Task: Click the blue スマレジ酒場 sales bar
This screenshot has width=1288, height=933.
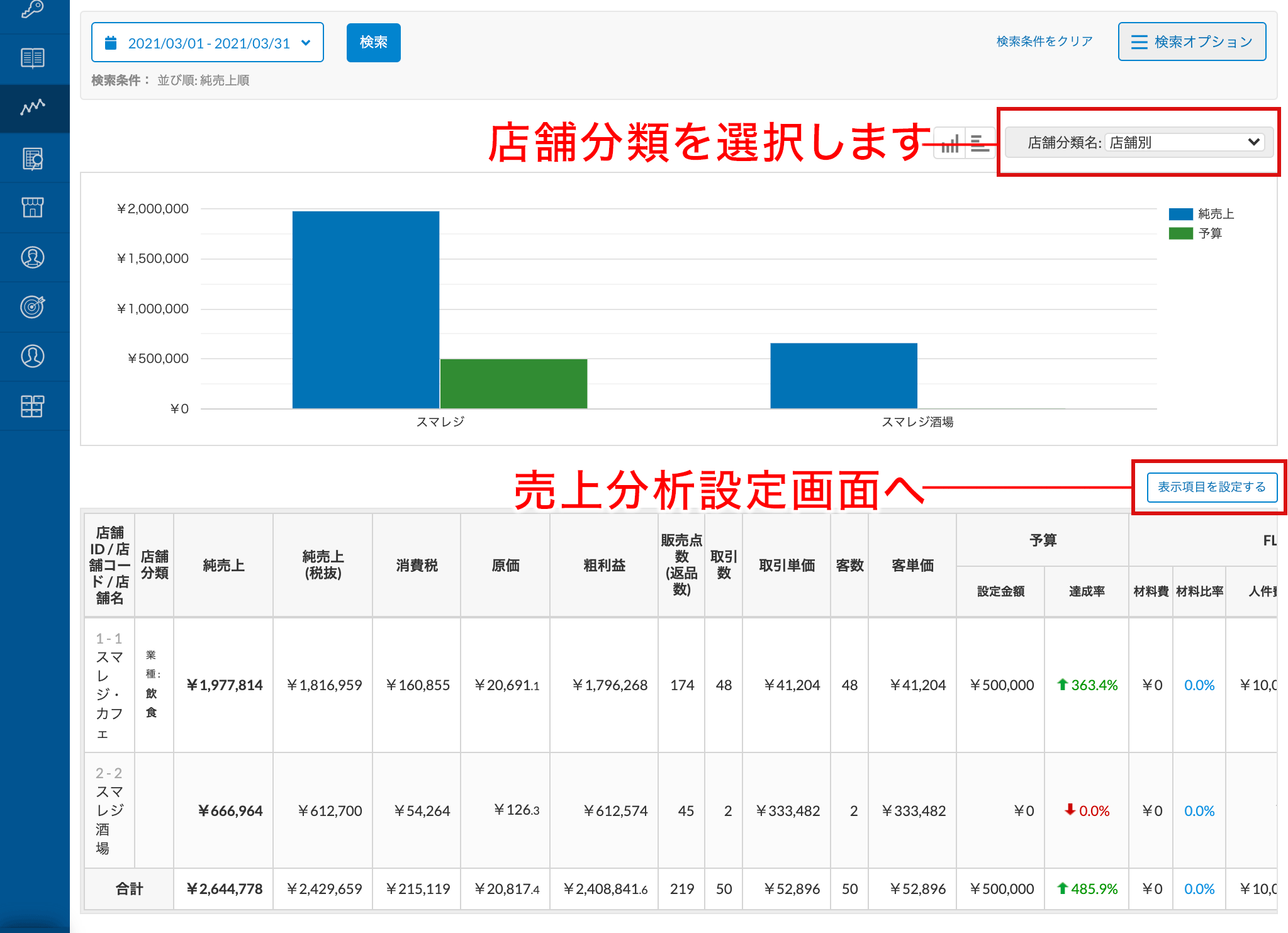Action: coord(844,376)
